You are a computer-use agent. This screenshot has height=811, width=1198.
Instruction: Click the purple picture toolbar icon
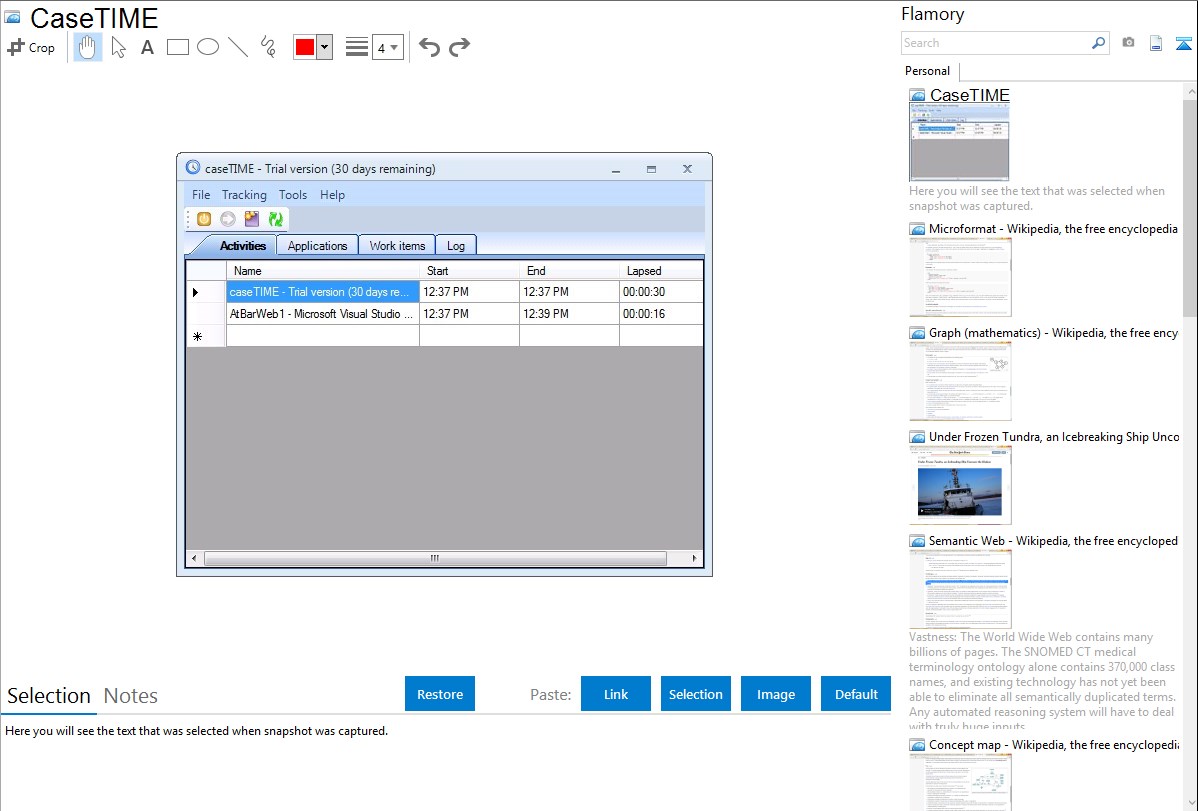pos(251,219)
